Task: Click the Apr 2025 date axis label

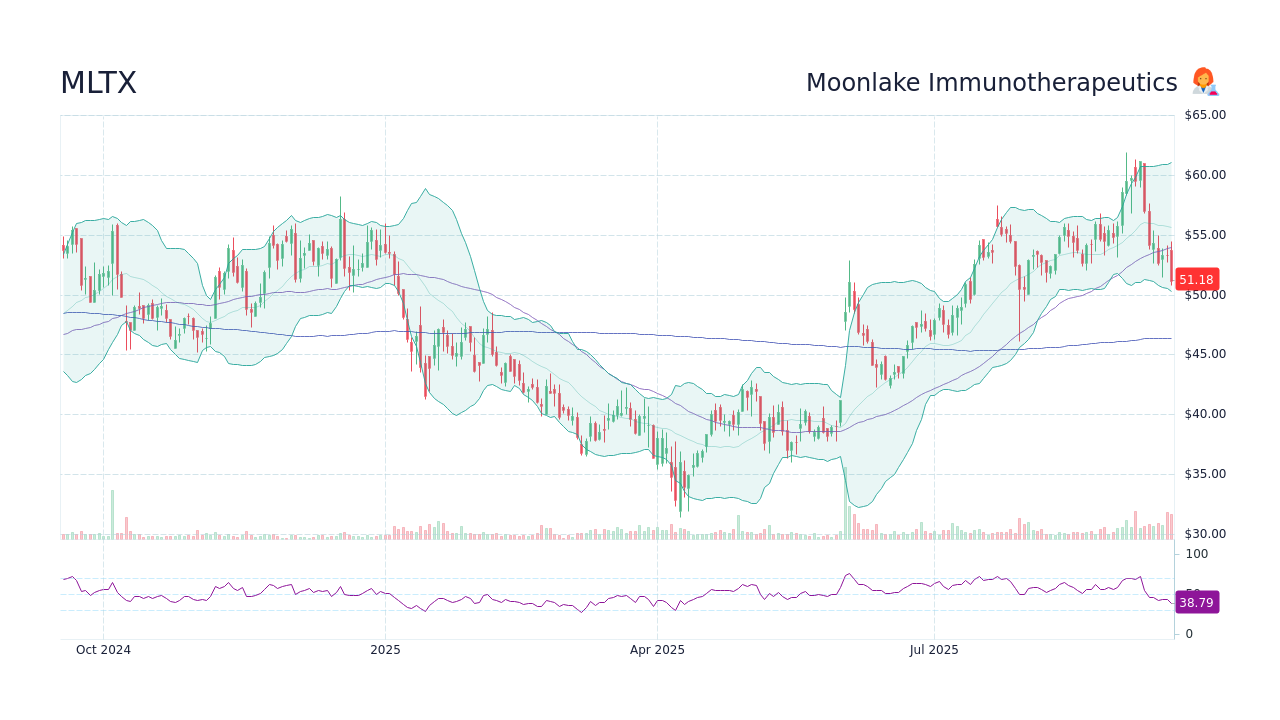Action: click(657, 650)
